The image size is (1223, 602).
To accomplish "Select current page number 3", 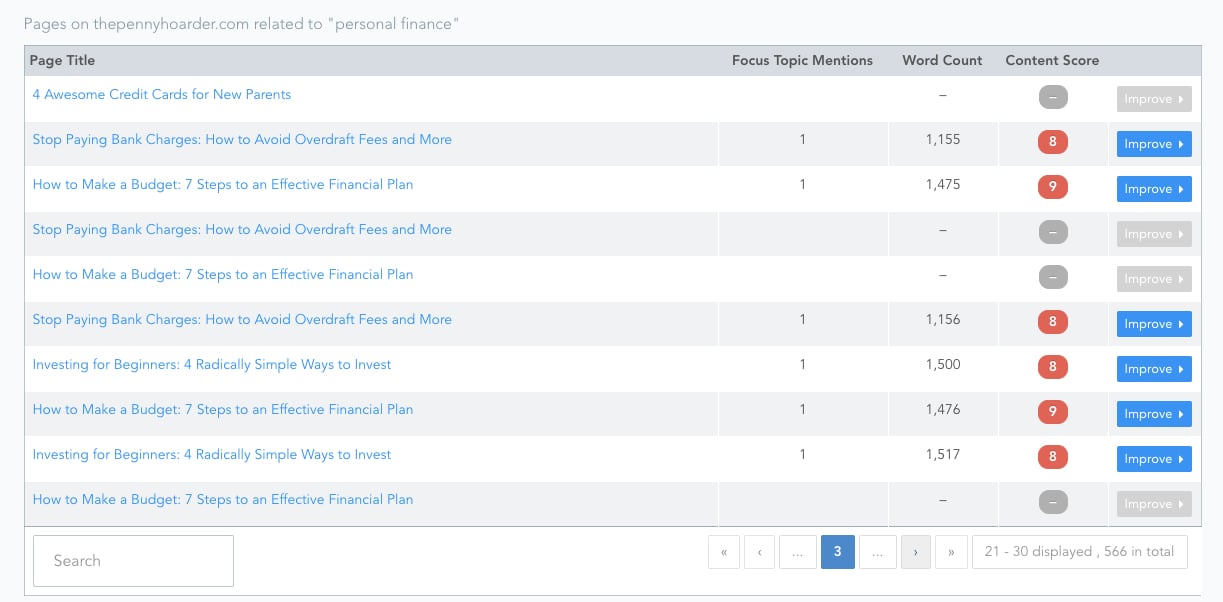I will 838,552.
